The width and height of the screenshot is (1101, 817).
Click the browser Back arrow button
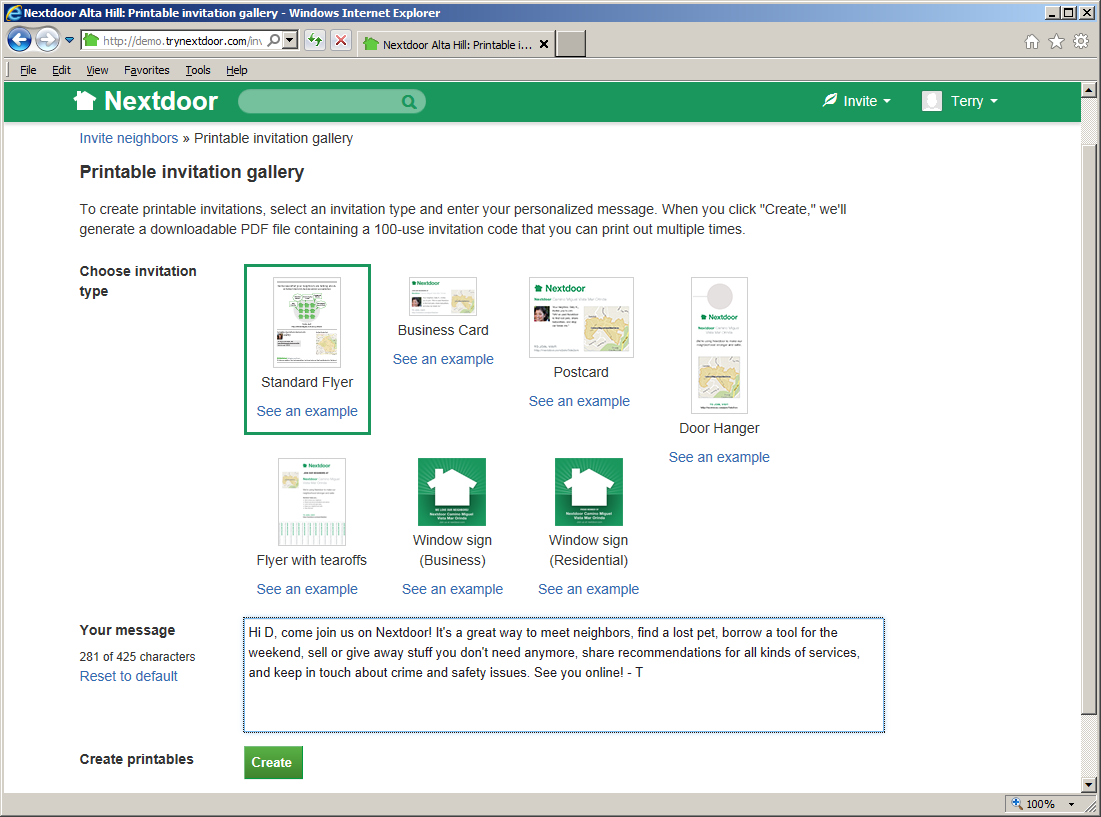19,40
